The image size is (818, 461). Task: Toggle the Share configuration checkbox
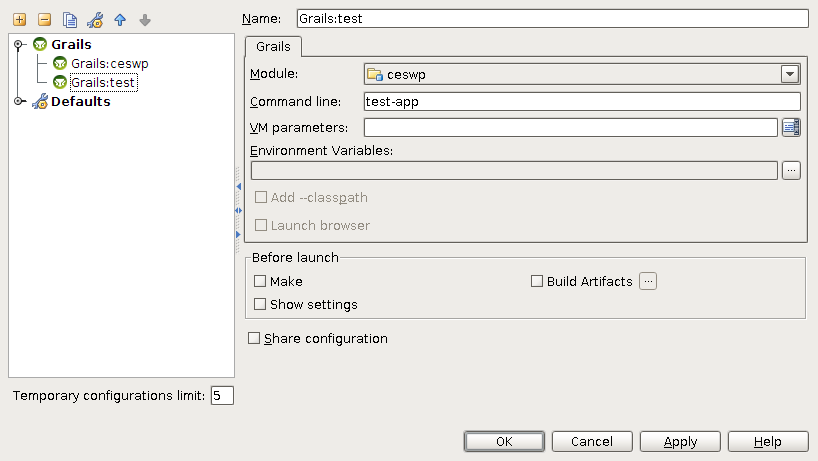click(x=254, y=338)
